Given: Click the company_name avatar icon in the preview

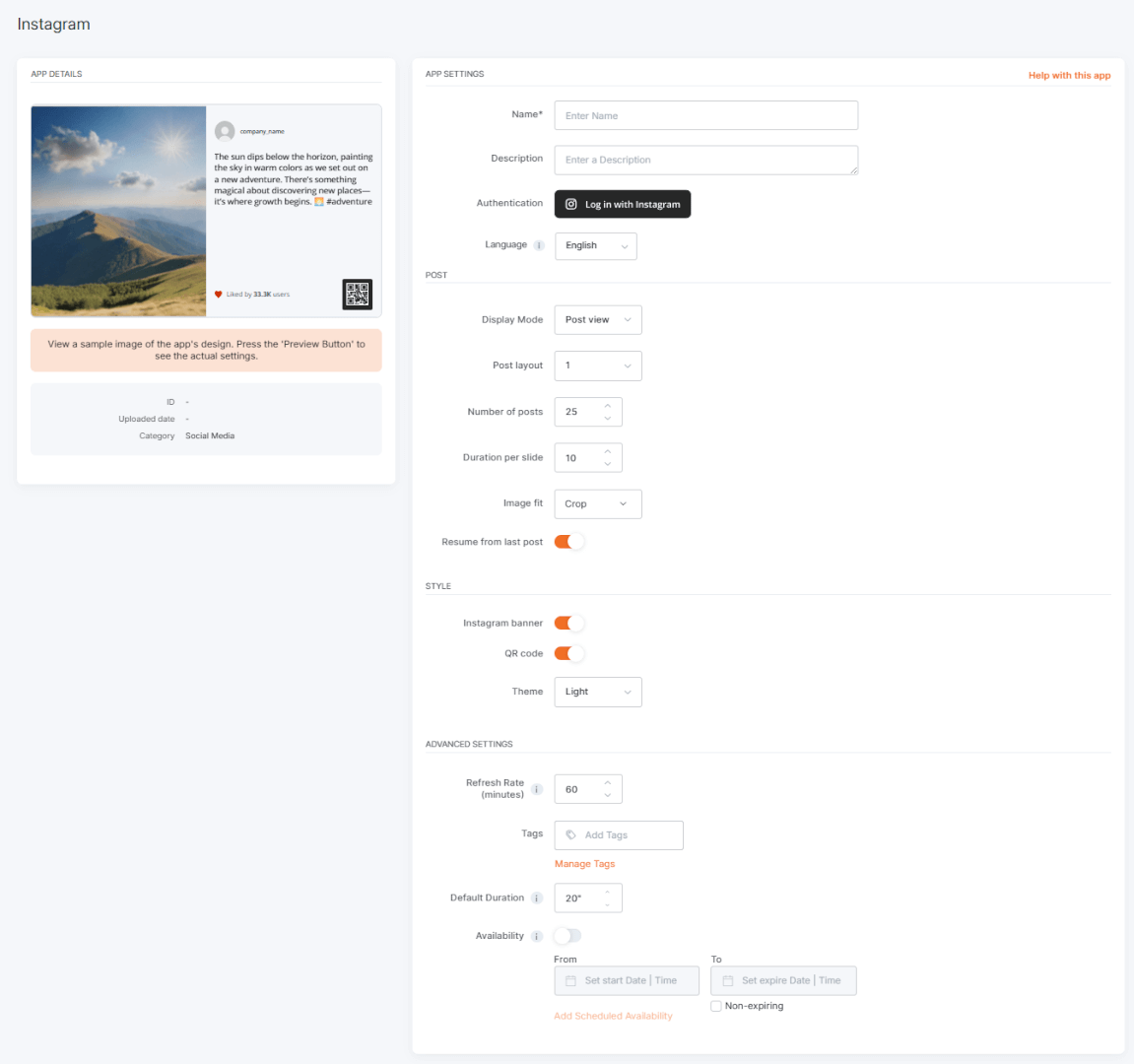Looking at the screenshot, I should [226, 131].
